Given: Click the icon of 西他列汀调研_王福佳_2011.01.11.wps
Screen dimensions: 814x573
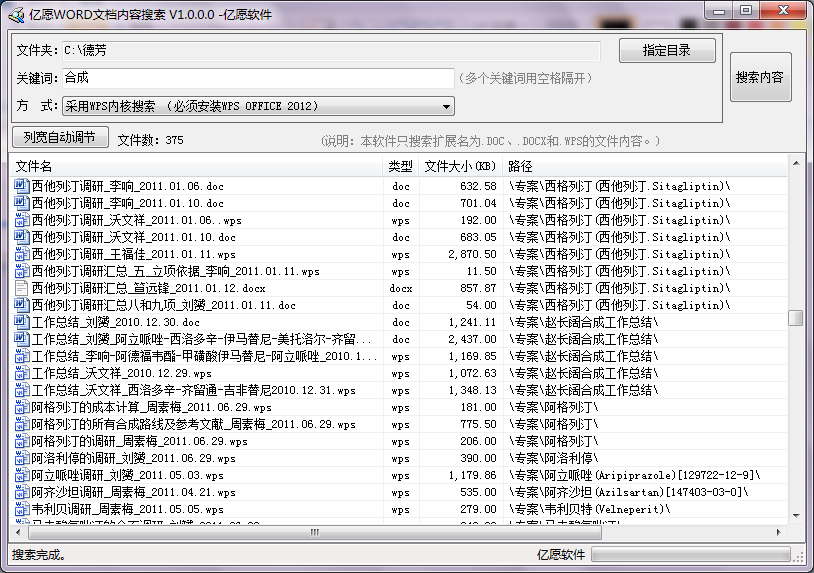Looking at the screenshot, I should pyautogui.click(x=21, y=254).
